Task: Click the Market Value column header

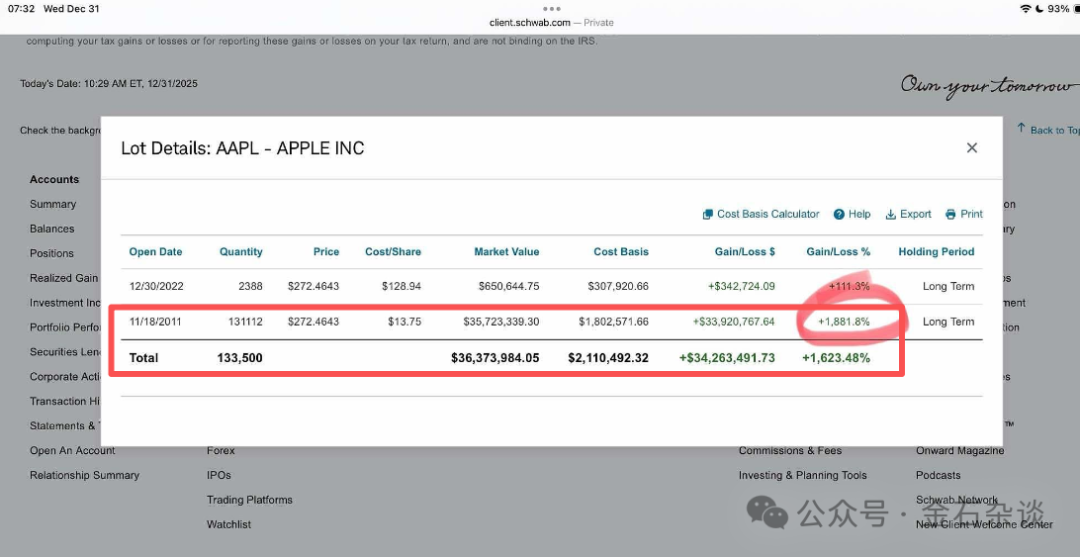Action: point(506,252)
